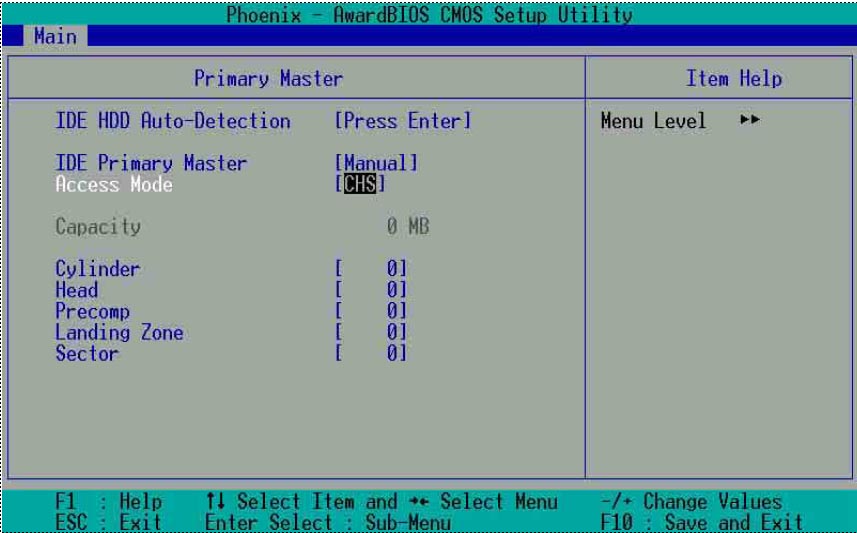Select the Landing Zone label

coord(119,332)
